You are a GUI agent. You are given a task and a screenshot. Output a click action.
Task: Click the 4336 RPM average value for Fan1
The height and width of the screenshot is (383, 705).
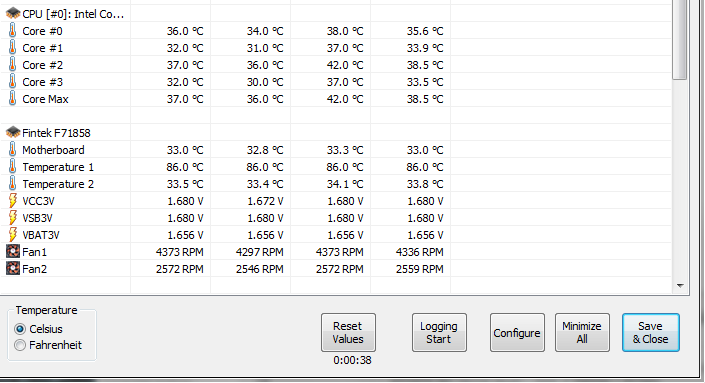point(419,252)
